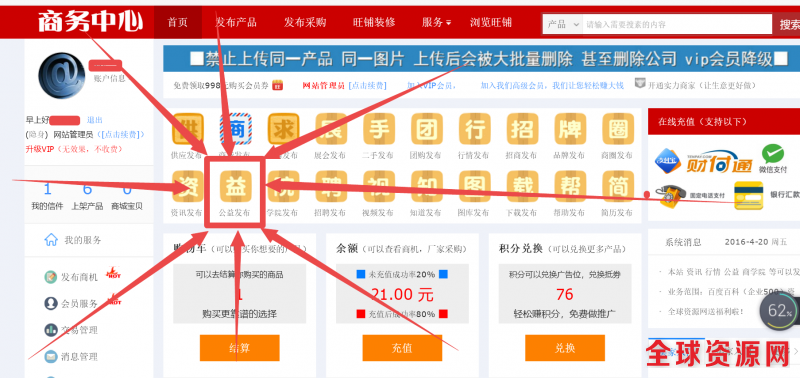Image resolution: width=800 pixels, height=378 pixels.
Task: Click the search text input field
Action: pos(677,24)
